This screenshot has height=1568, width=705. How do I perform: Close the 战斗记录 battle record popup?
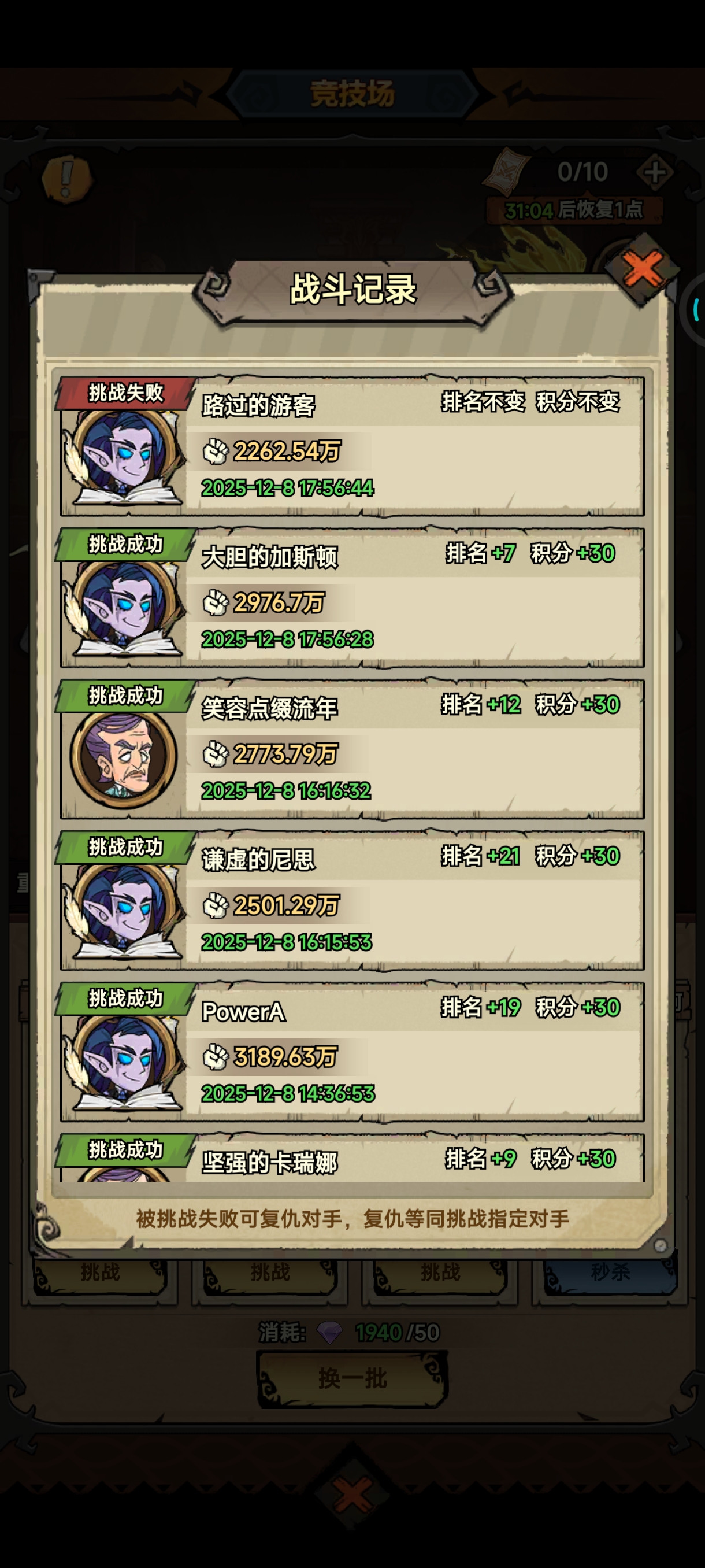(643, 269)
